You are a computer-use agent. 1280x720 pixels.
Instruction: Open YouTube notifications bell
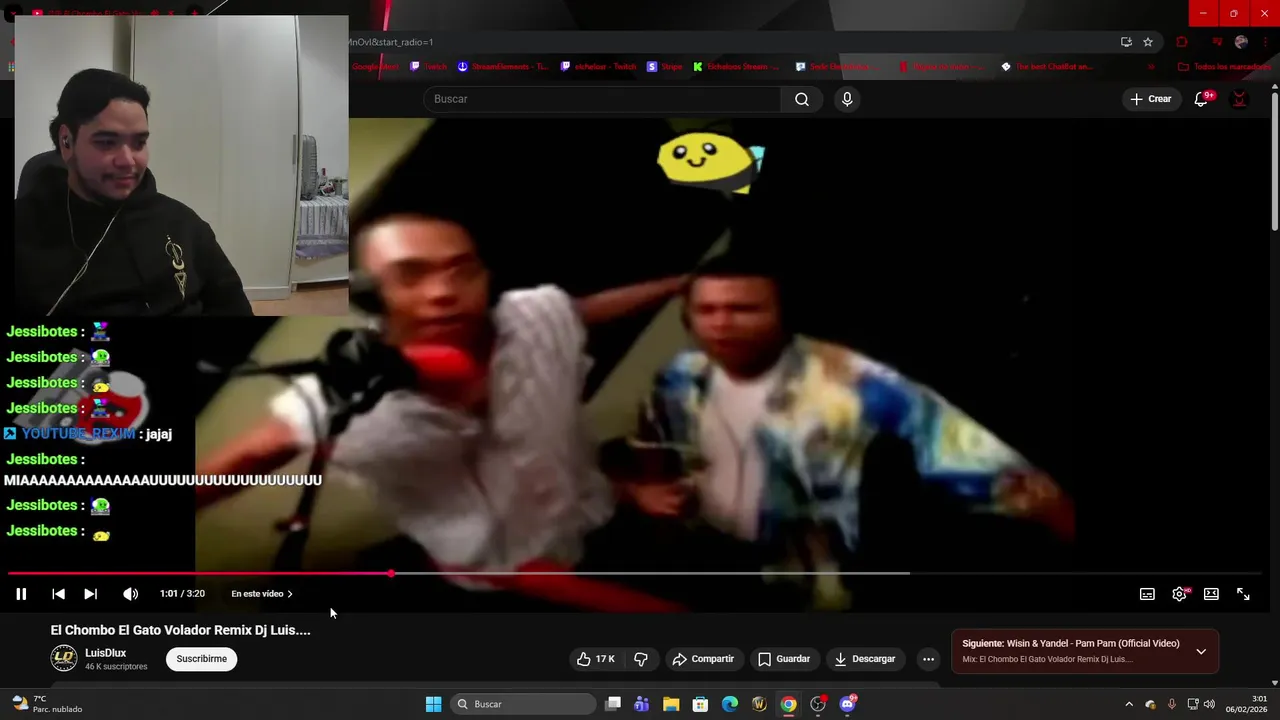coord(1201,99)
